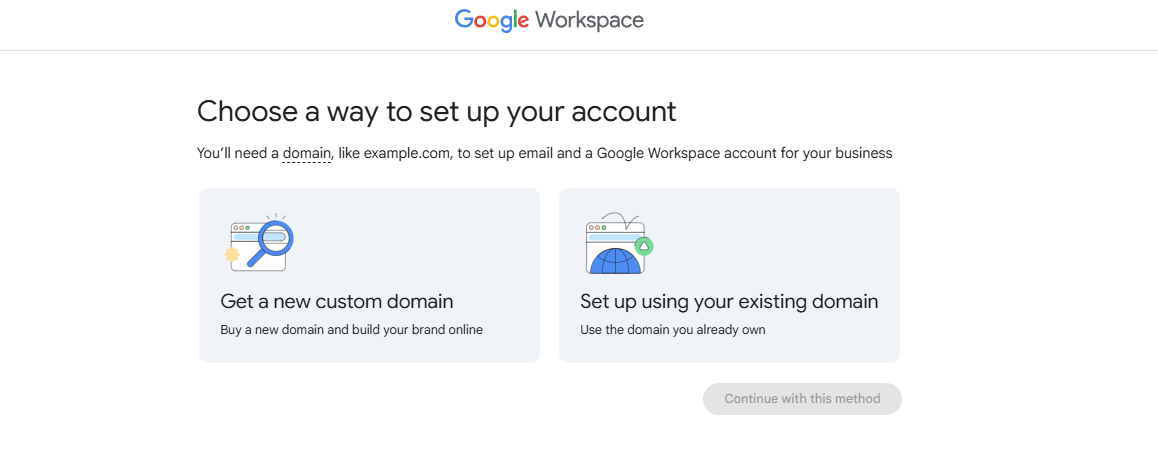
Task: Click 'Buy a new domain and build your brand online'
Action: [x=352, y=330]
